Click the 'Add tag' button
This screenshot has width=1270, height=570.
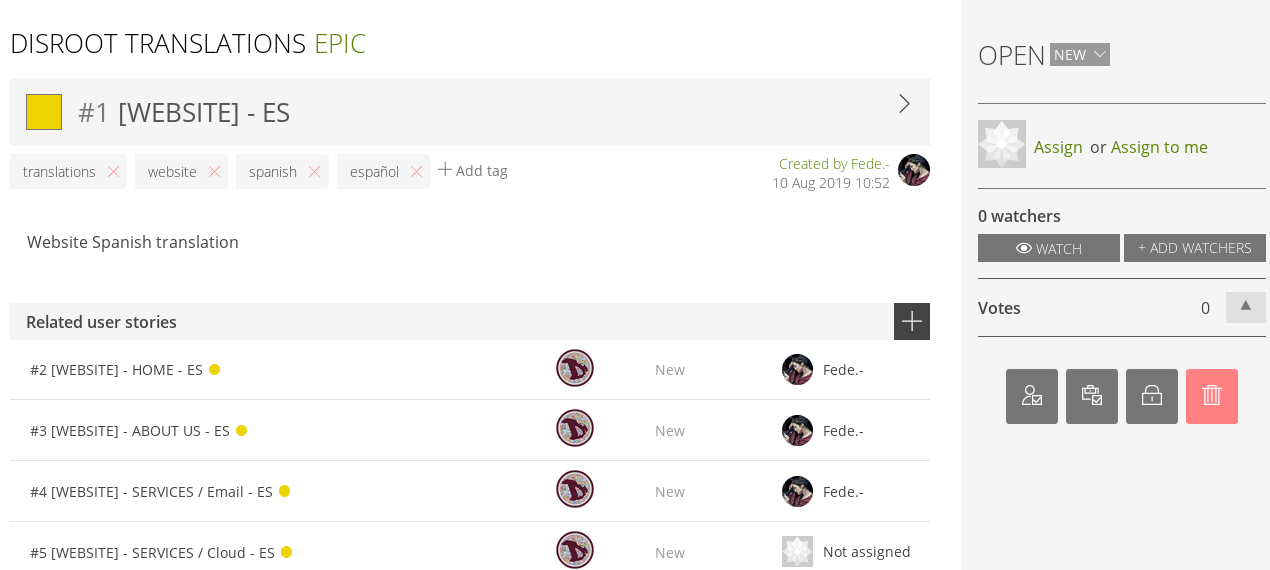[x=473, y=171]
